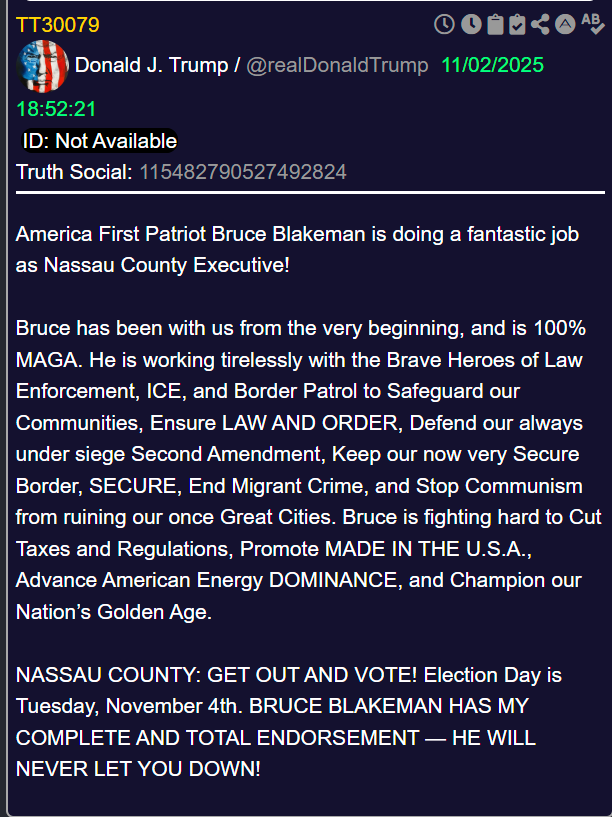Click the 18:52:21 timestamp
The width and height of the screenshot is (612, 817).
coord(56,109)
